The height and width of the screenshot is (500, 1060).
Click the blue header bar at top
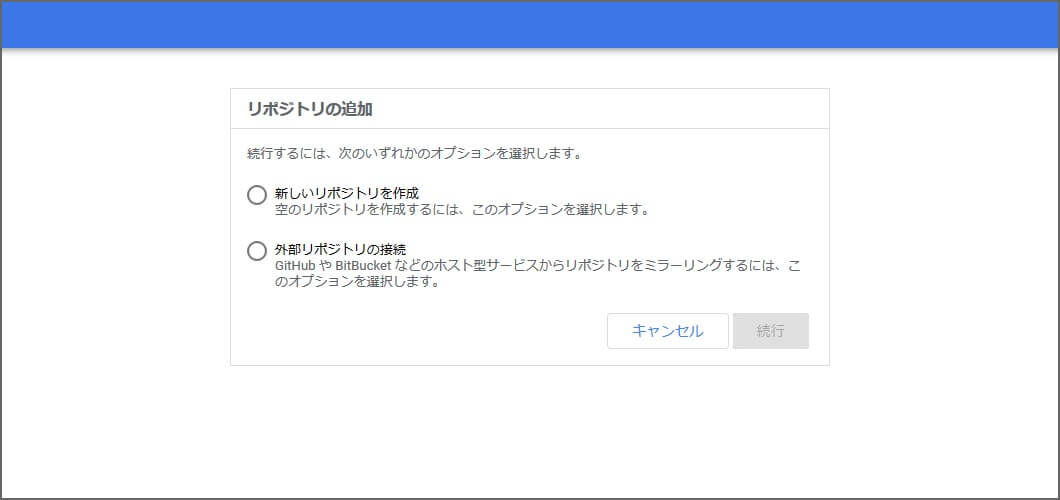[x=530, y=25]
